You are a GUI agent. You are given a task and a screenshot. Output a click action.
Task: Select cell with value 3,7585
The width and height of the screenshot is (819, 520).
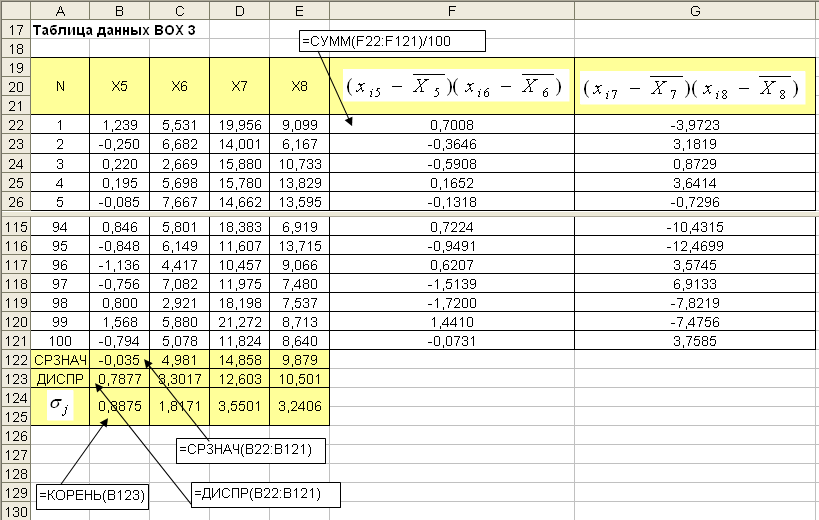coord(695,341)
